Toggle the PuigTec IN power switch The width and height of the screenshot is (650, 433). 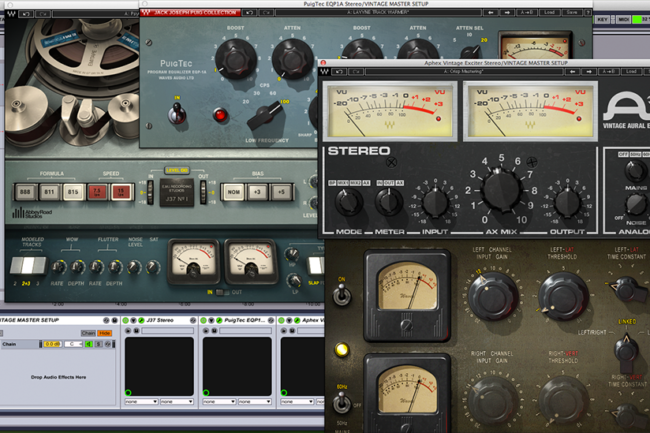coord(180,114)
